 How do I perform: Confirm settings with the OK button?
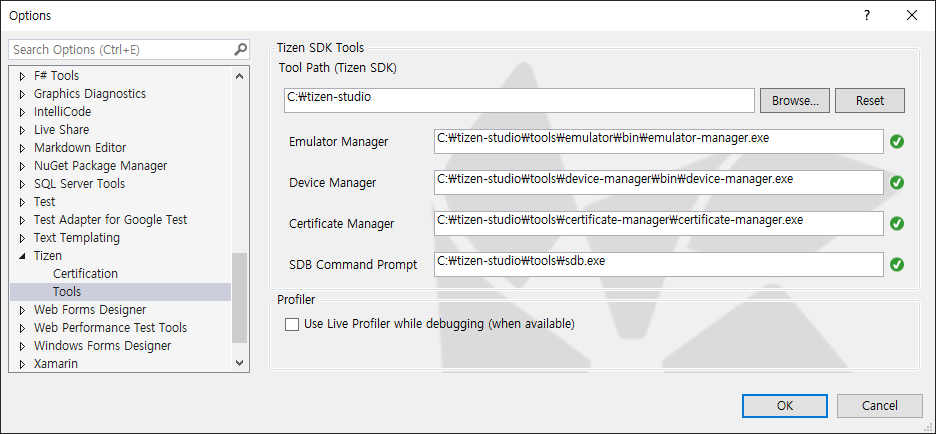(784, 405)
